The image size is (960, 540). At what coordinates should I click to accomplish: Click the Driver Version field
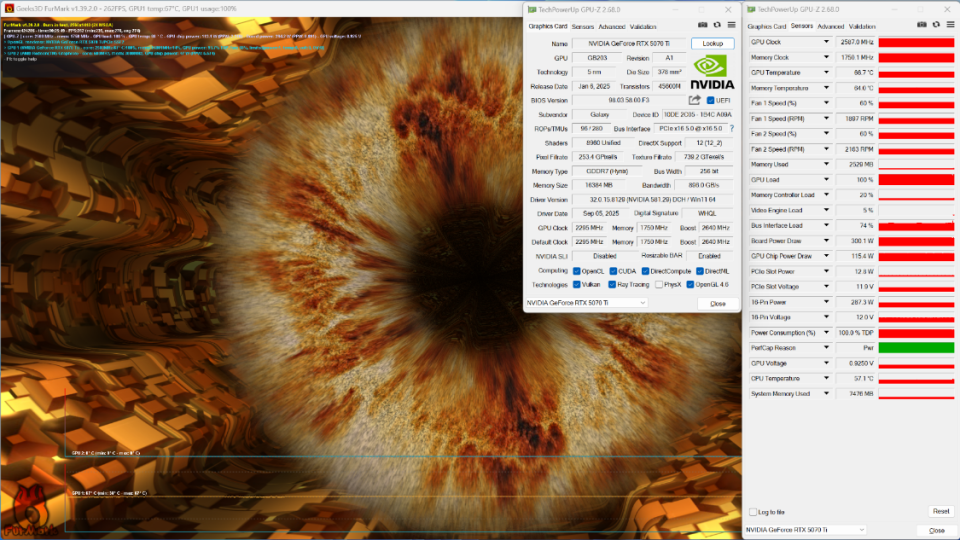click(653, 200)
